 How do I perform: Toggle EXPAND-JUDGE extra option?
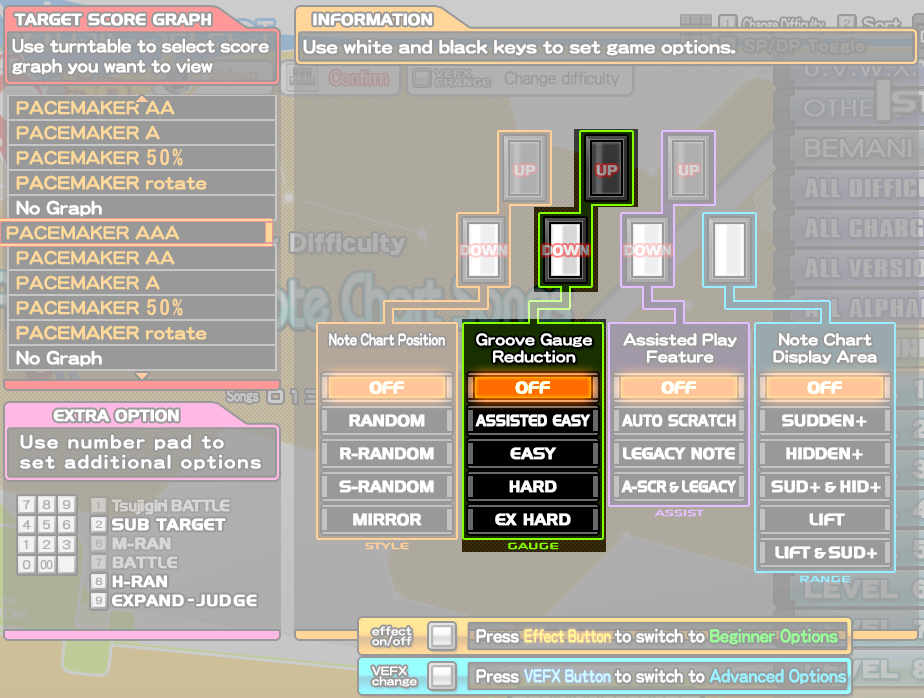click(174, 600)
